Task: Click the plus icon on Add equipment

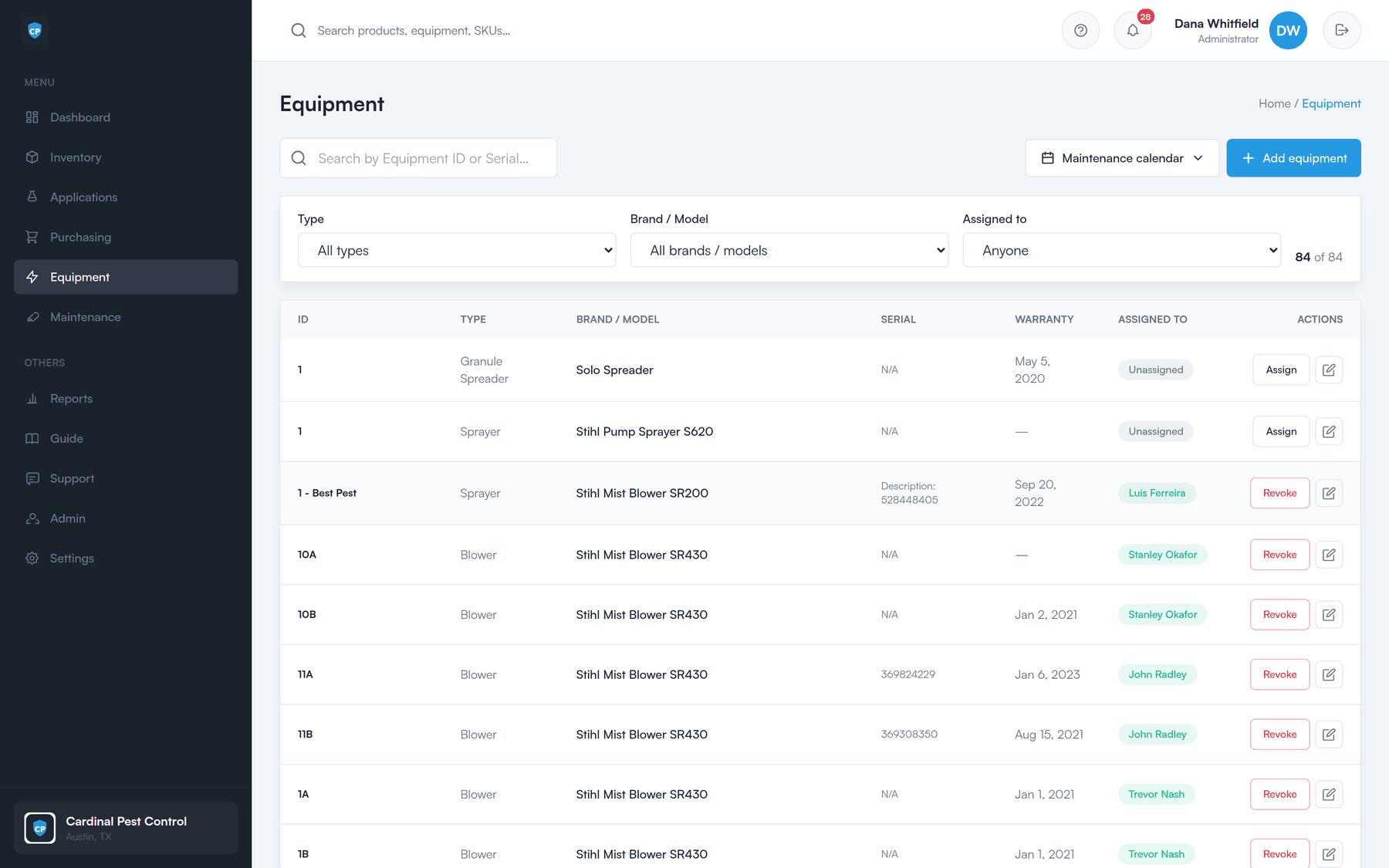Action: (1248, 158)
